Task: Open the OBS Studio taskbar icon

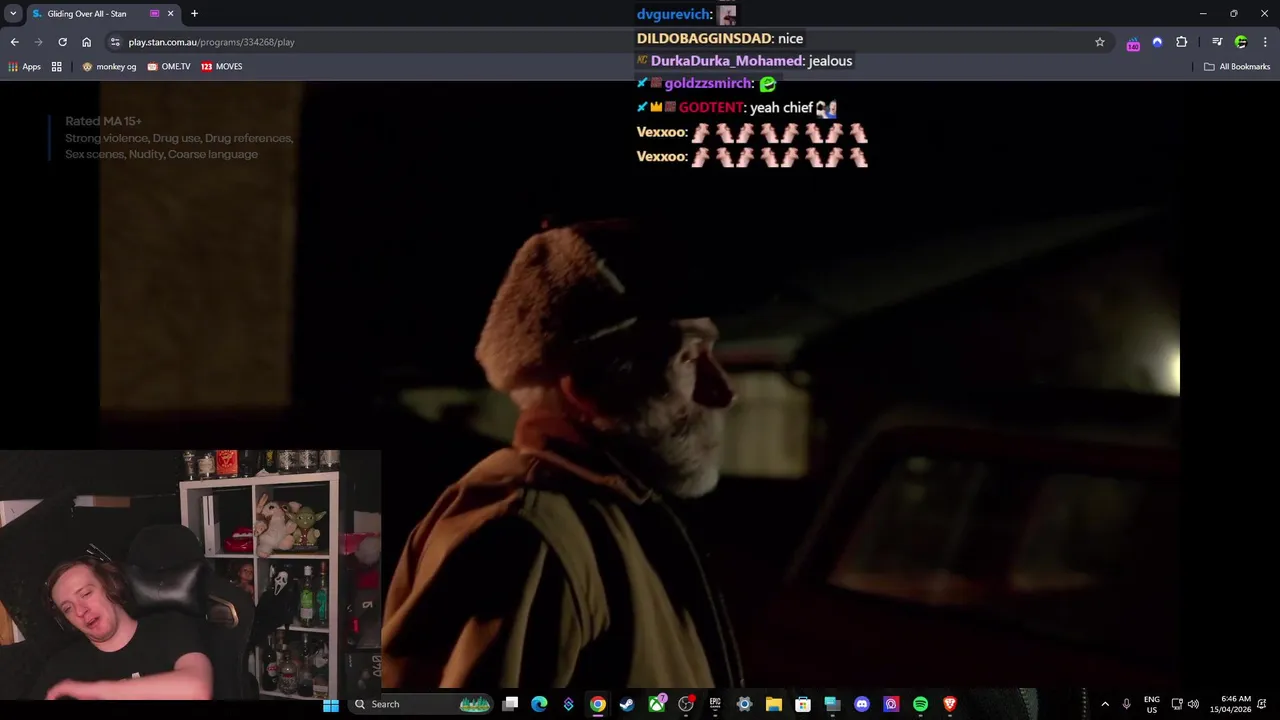Action: pos(686,704)
